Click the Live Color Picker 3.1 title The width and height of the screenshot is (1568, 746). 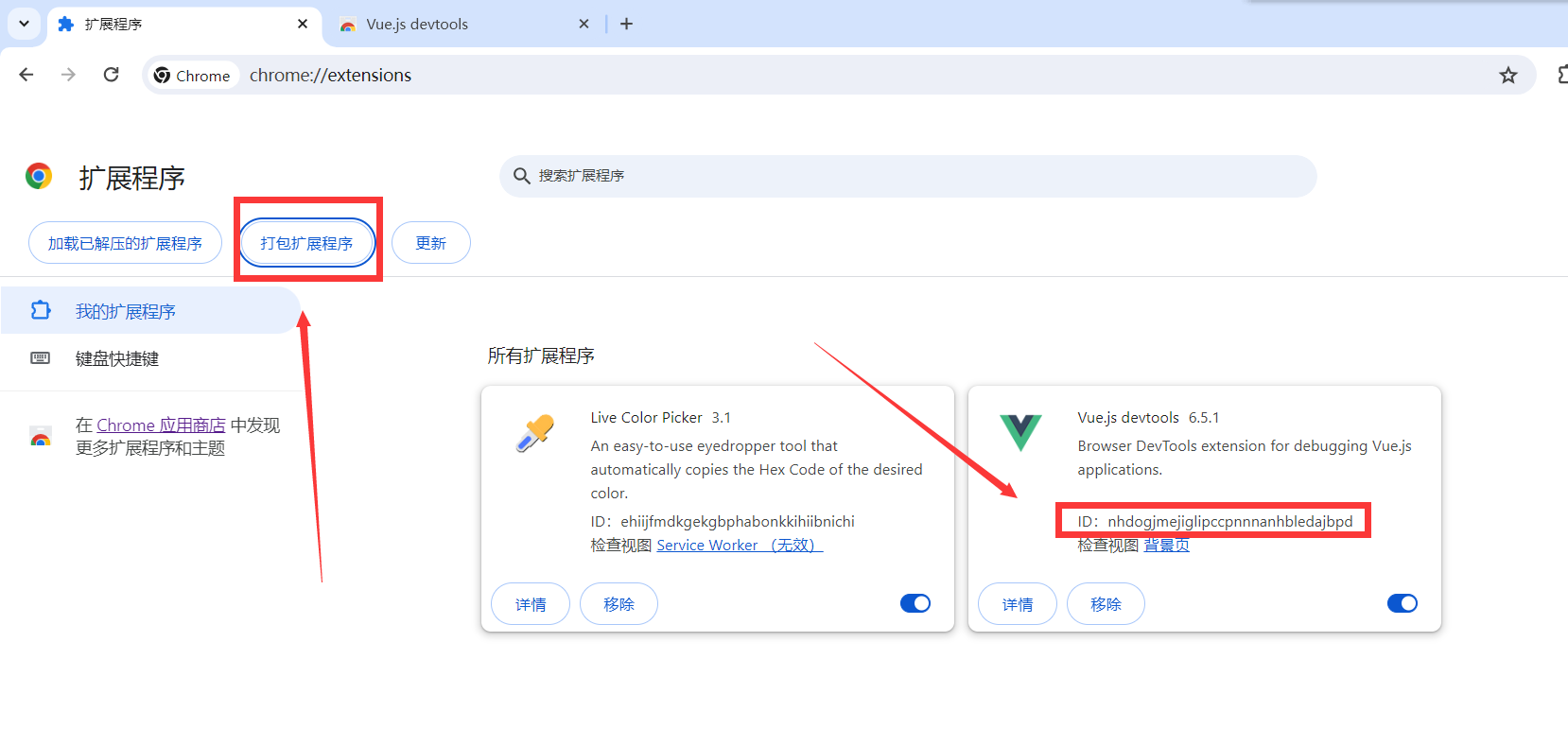[x=660, y=418]
